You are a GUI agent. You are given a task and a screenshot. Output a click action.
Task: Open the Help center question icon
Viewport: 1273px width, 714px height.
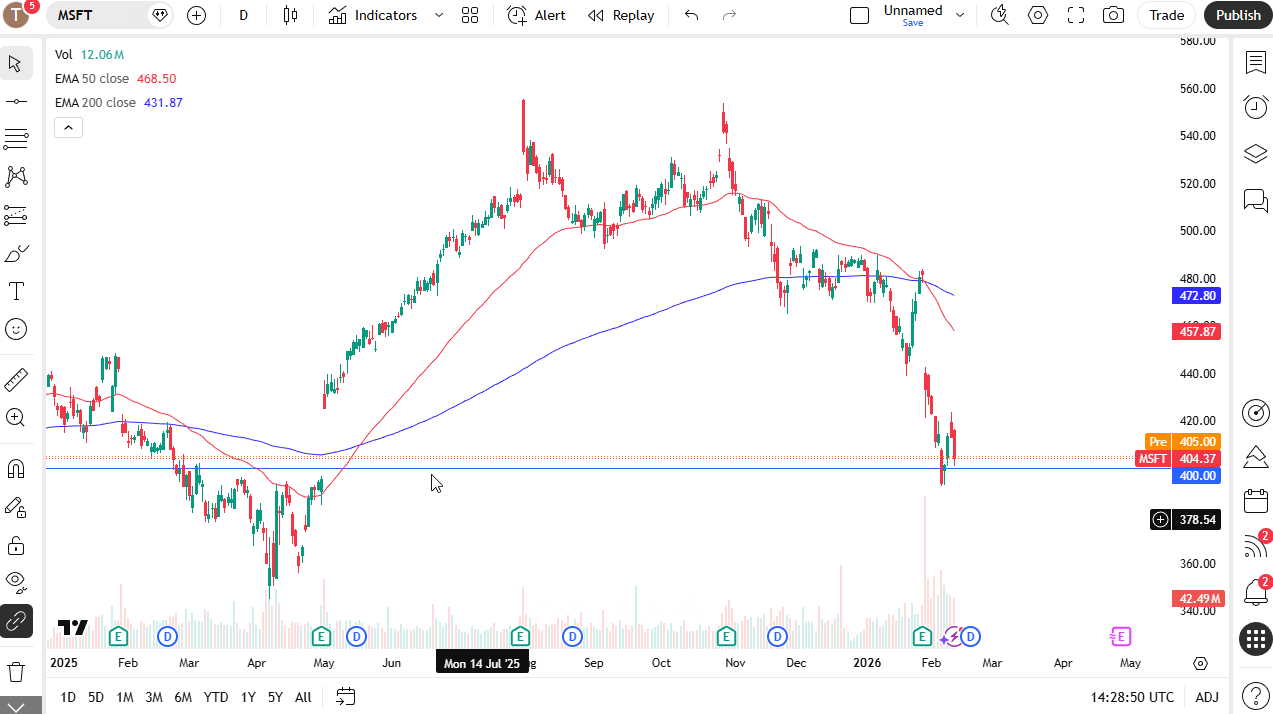click(x=1255, y=695)
